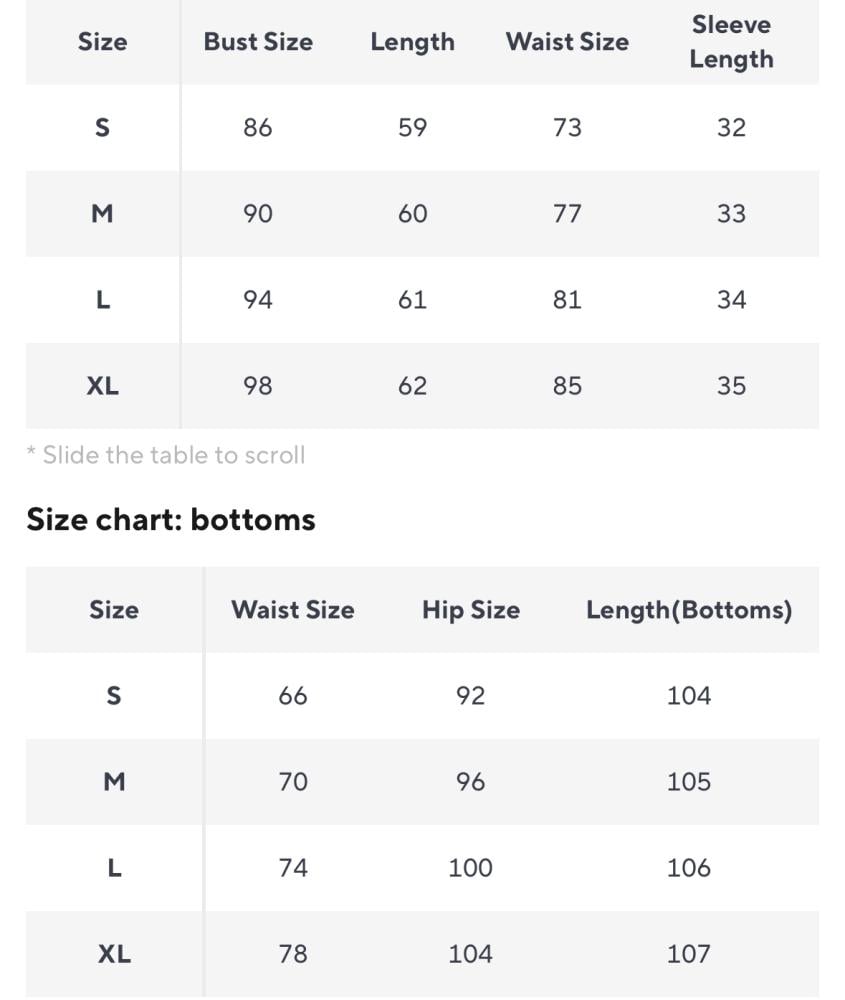Tap the 'Slide the table to scroll' hint

(x=166, y=455)
